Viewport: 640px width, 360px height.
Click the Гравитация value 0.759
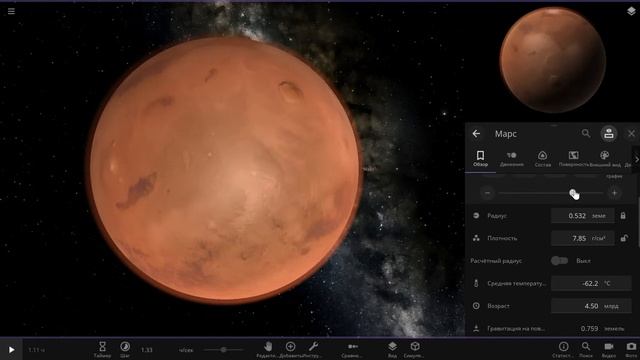pyautogui.click(x=589, y=328)
